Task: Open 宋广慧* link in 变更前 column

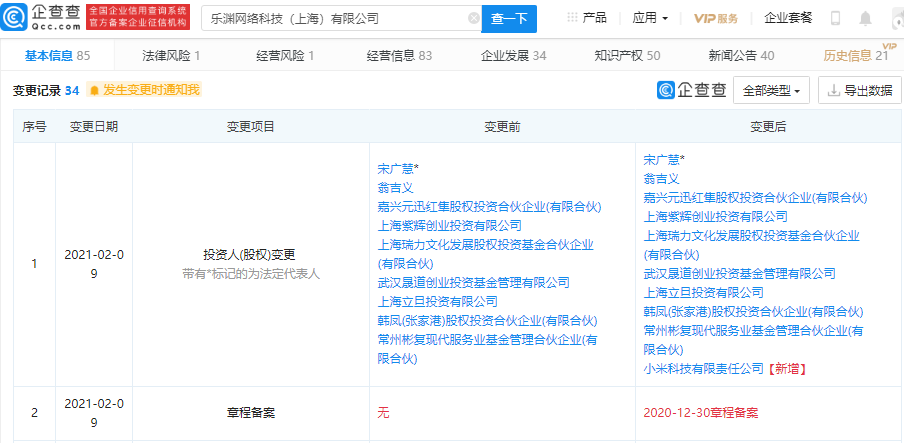Action: click(398, 168)
